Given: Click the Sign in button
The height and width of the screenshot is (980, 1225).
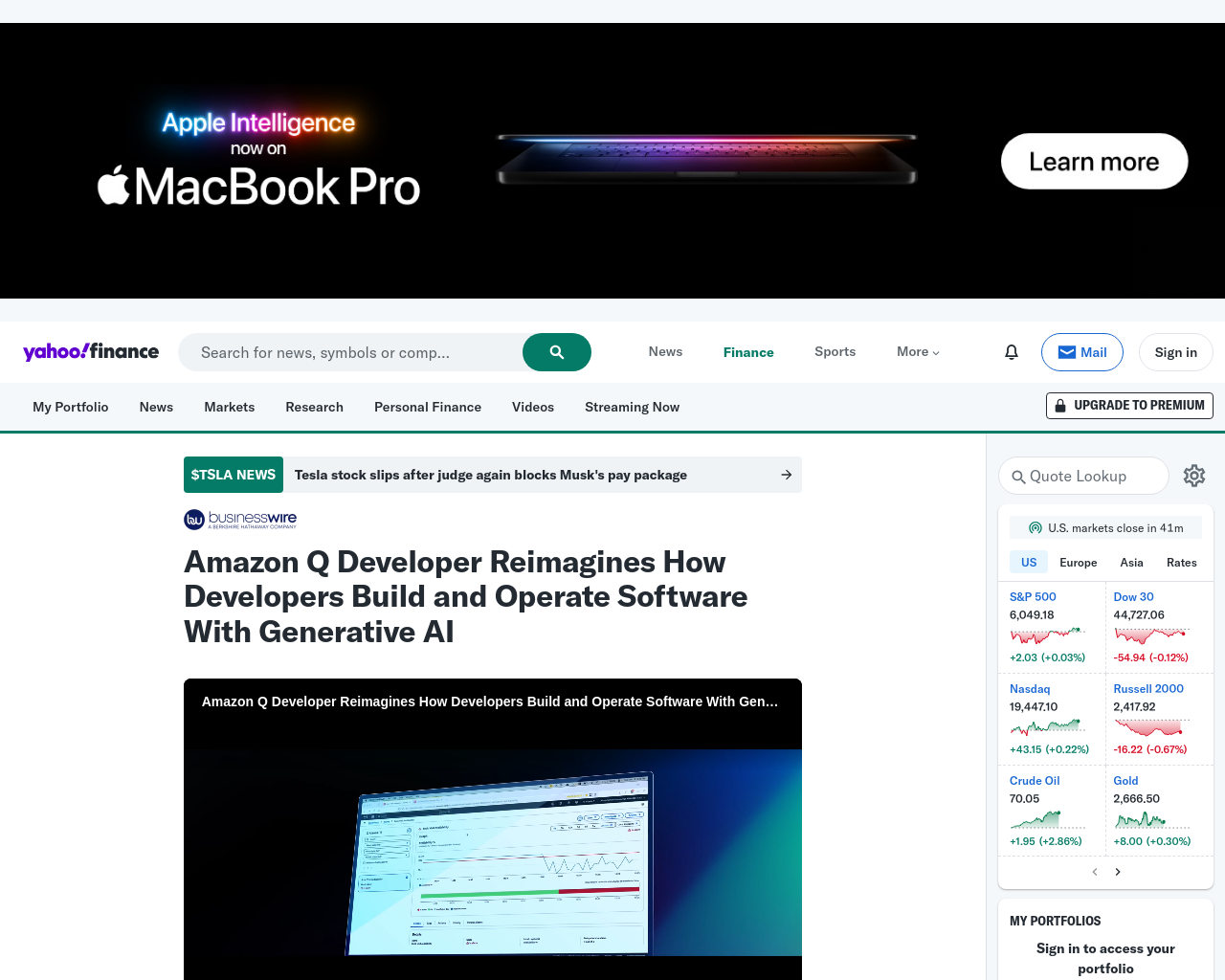Looking at the screenshot, I should click(x=1176, y=352).
